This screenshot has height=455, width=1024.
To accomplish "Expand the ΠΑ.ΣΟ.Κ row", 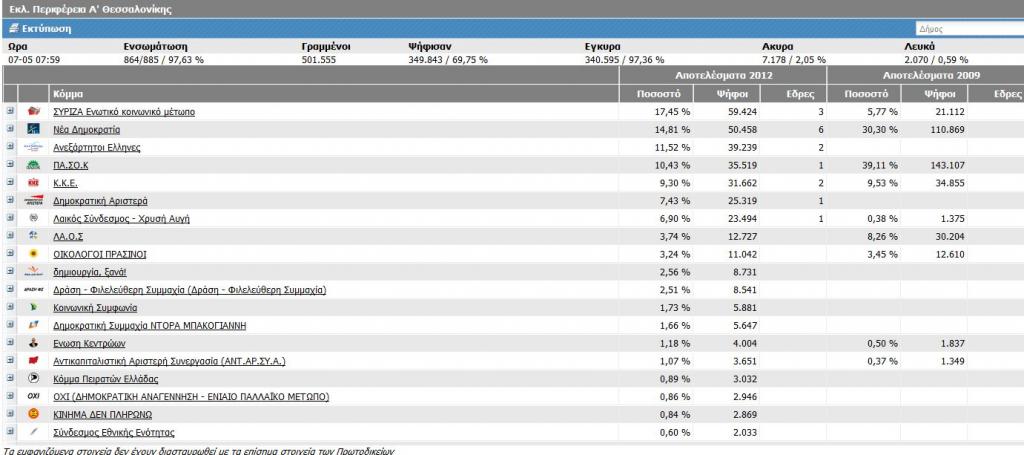I will click(10, 165).
